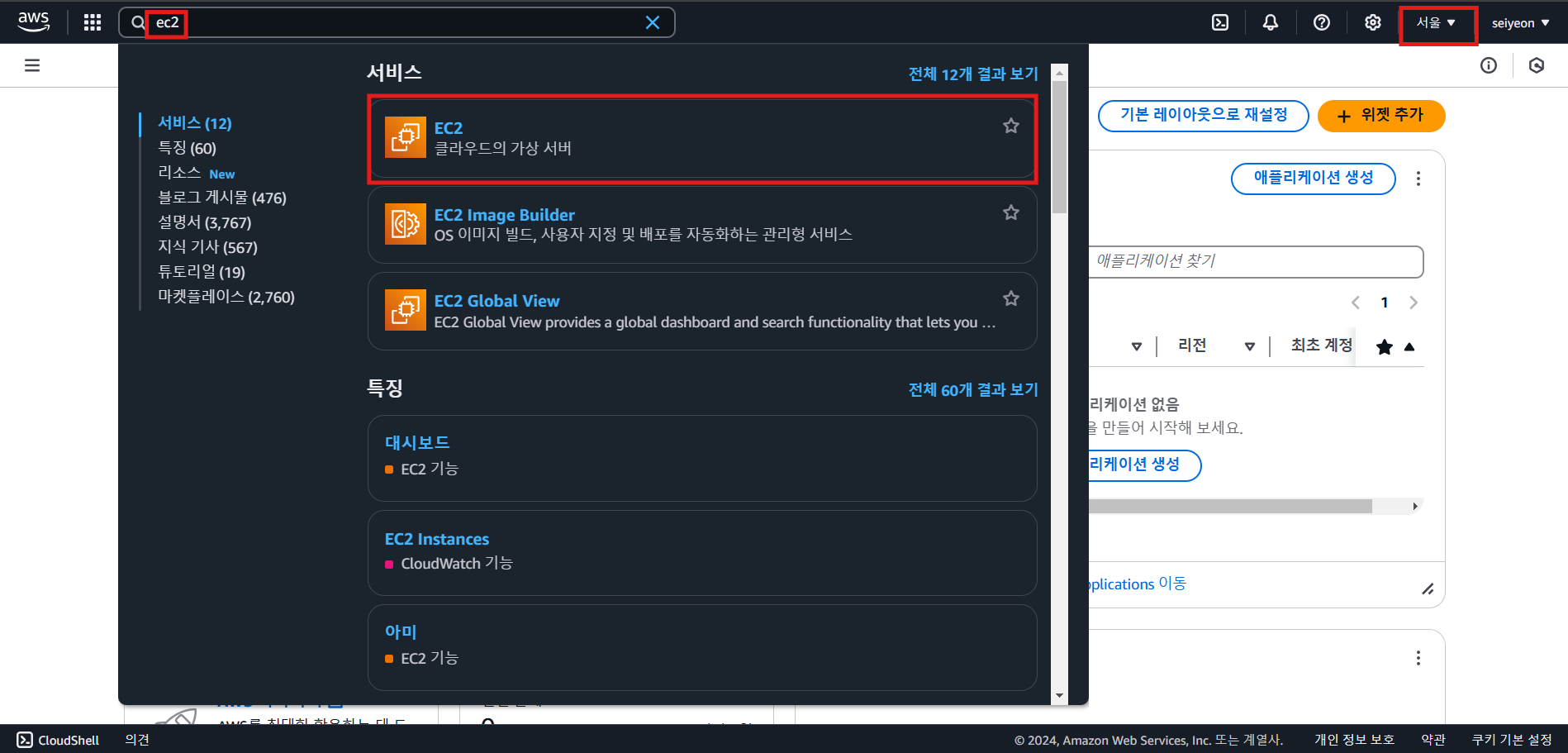1568x753 pixels.
Task: Select the 지식 기사 (567) filter
Action: (208, 247)
